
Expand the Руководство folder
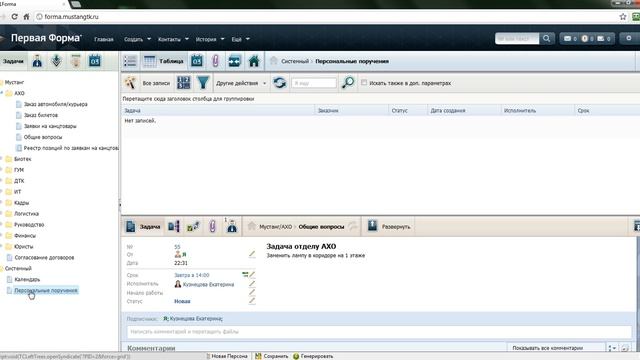tap(2, 224)
